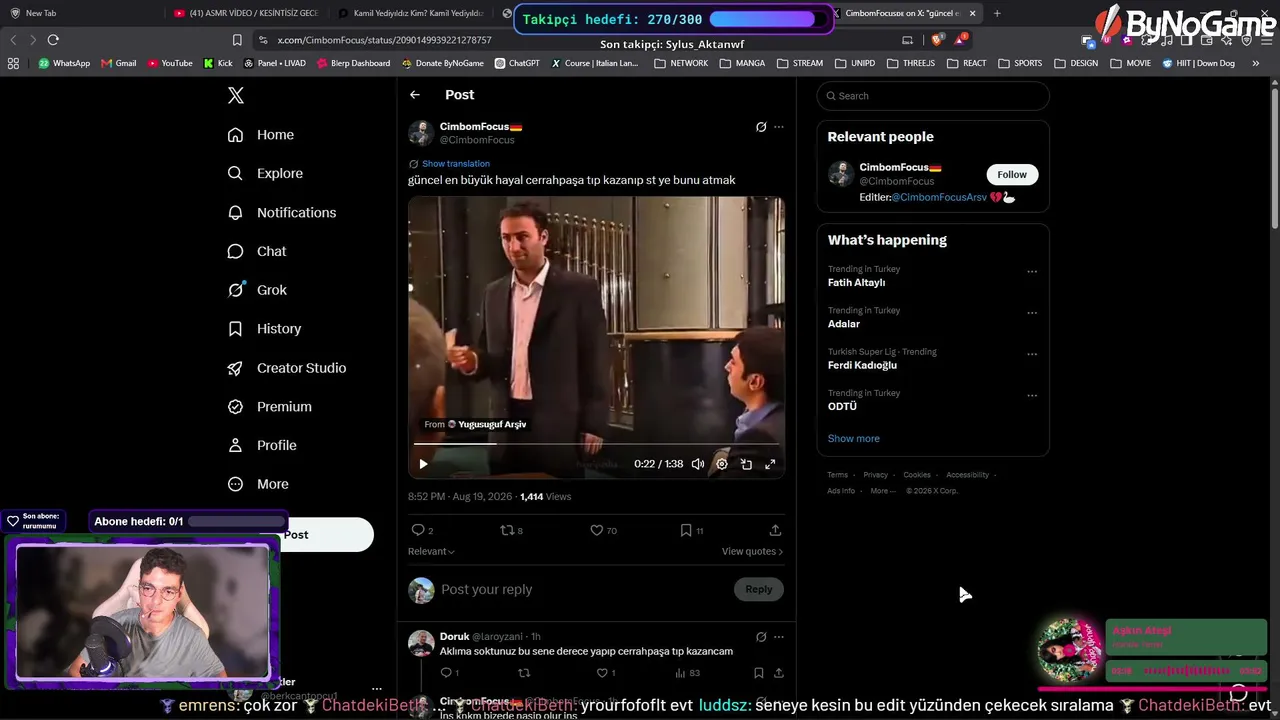
Task: Open a new browser tab with plus button
Action: (x=997, y=13)
